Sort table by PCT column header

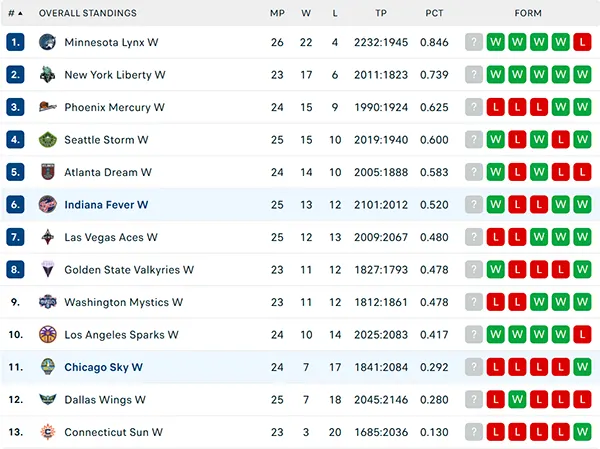coord(434,13)
